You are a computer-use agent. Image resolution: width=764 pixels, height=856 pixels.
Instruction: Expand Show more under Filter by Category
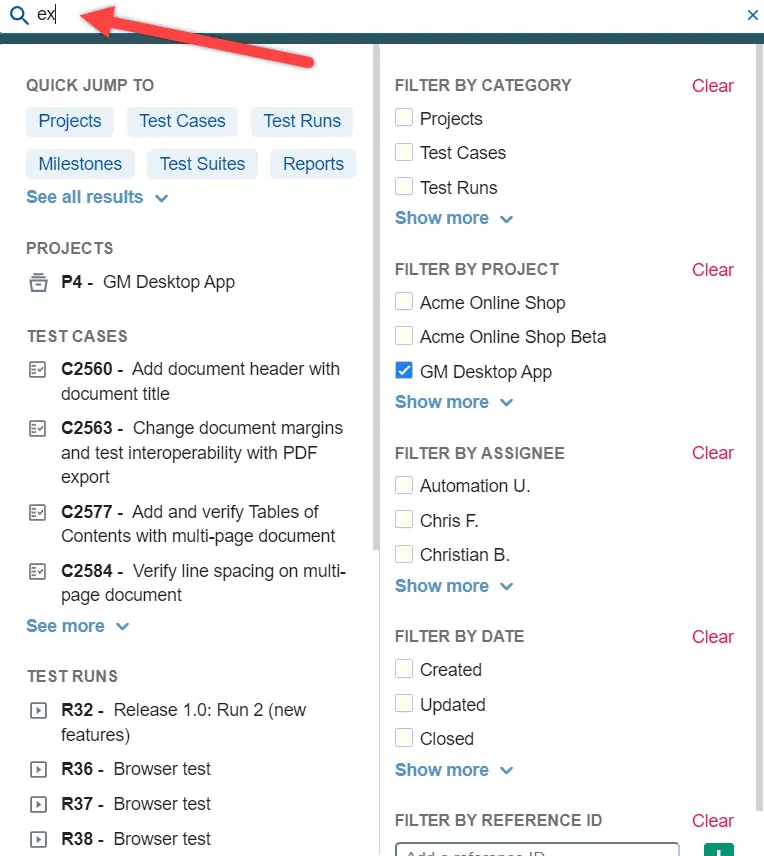(x=454, y=218)
